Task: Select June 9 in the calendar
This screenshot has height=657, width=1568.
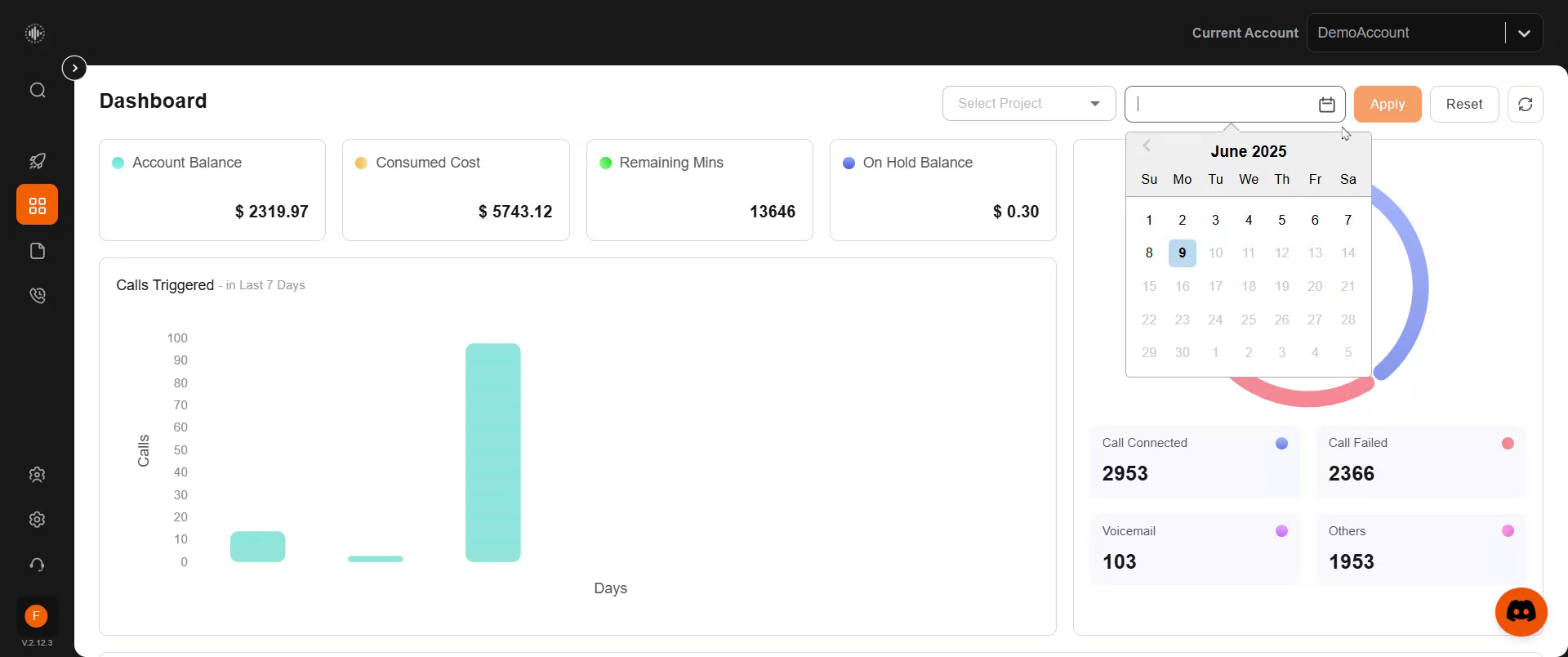Action: 1182,253
